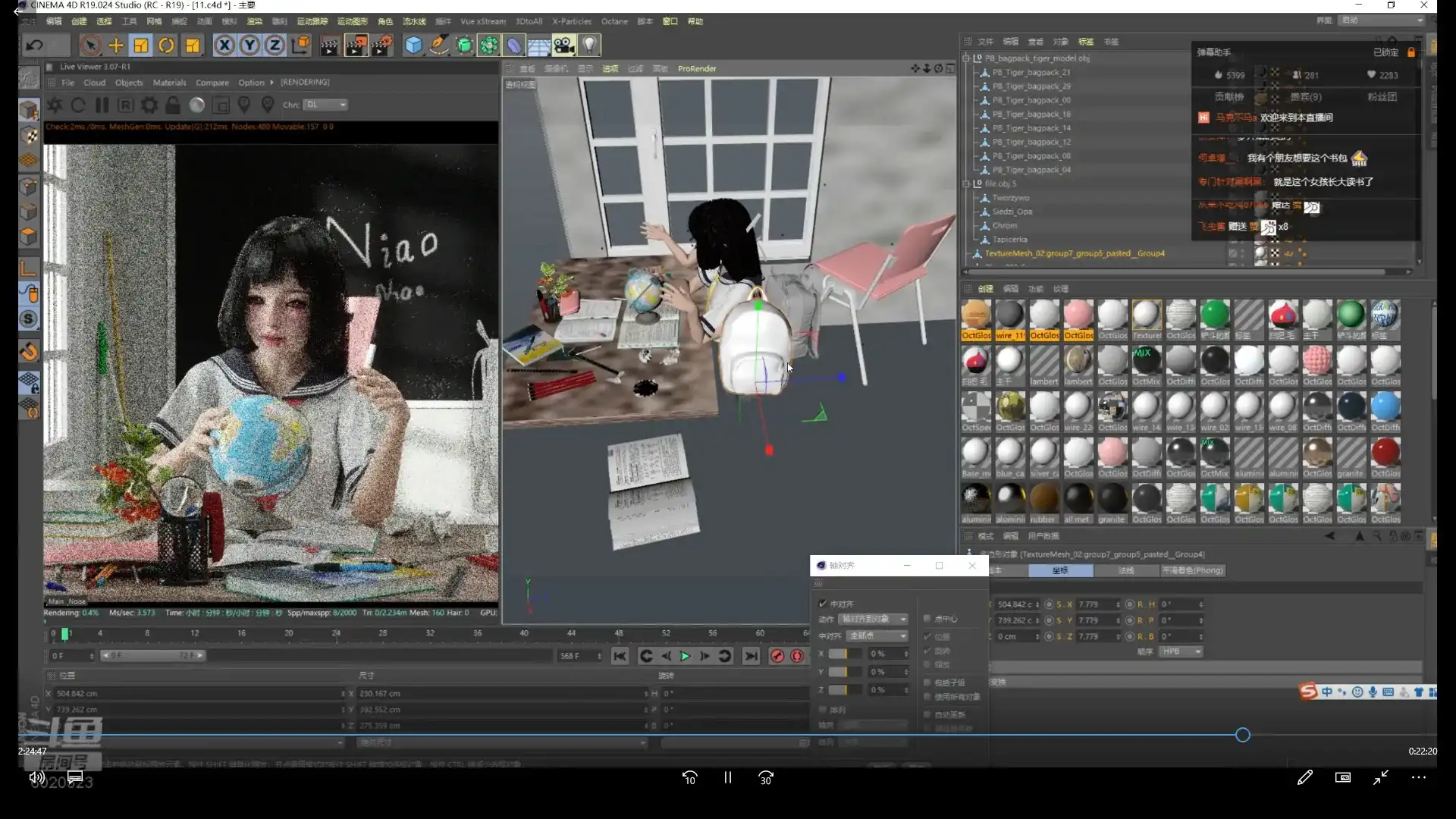Select the Rotate tool icon
This screenshot has width=1456, height=819.
(167, 45)
